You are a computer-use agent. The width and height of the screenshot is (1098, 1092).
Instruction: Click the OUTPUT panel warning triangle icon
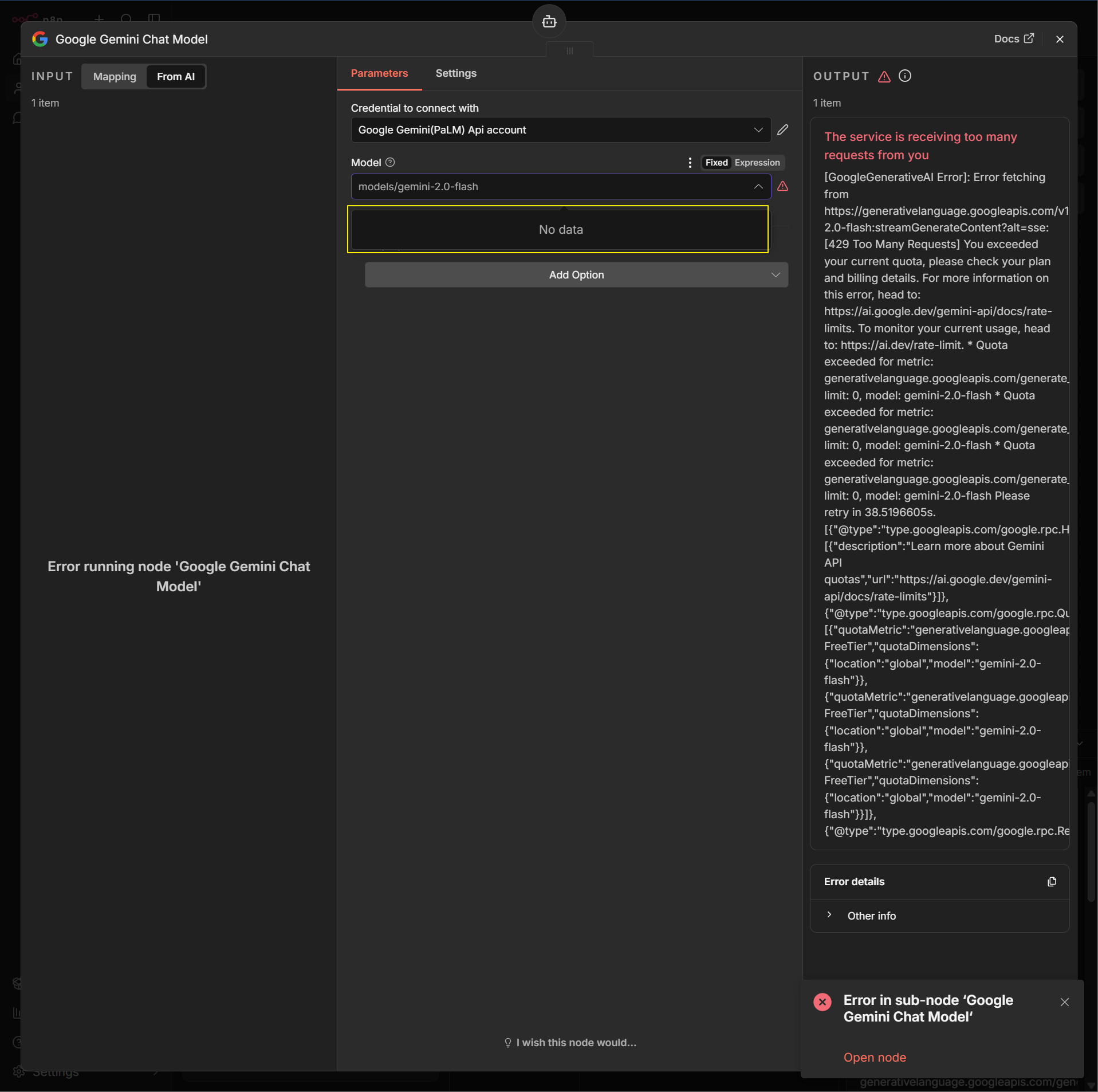point(884,76)
